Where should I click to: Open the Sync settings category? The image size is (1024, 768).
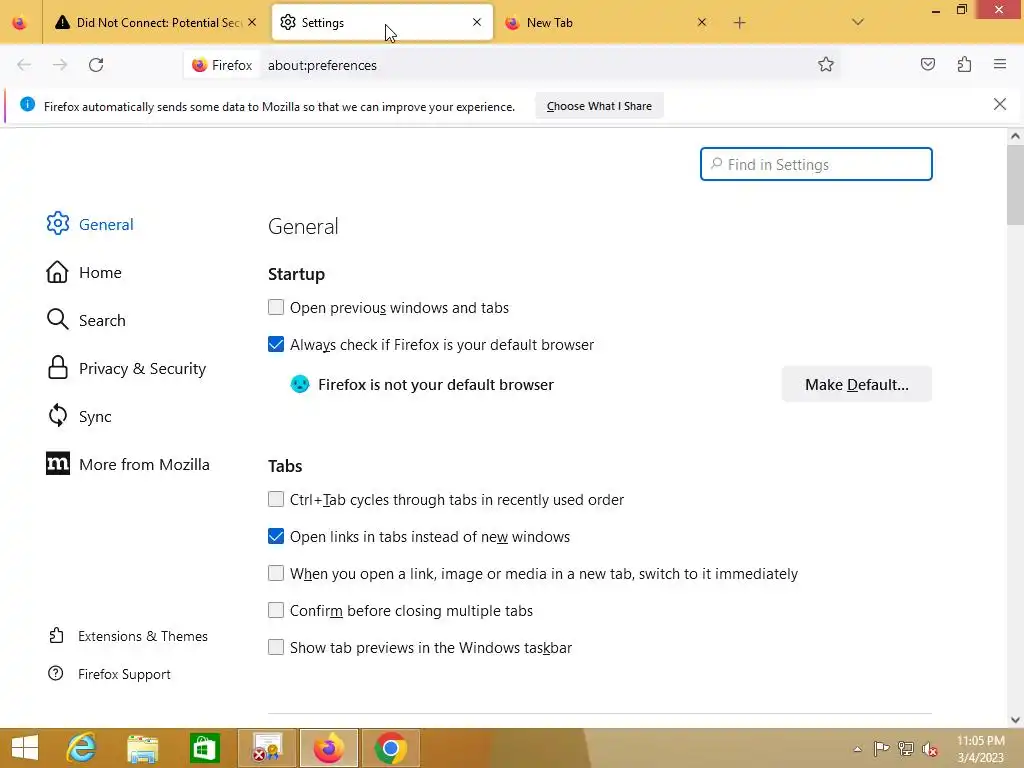(78, 416)
